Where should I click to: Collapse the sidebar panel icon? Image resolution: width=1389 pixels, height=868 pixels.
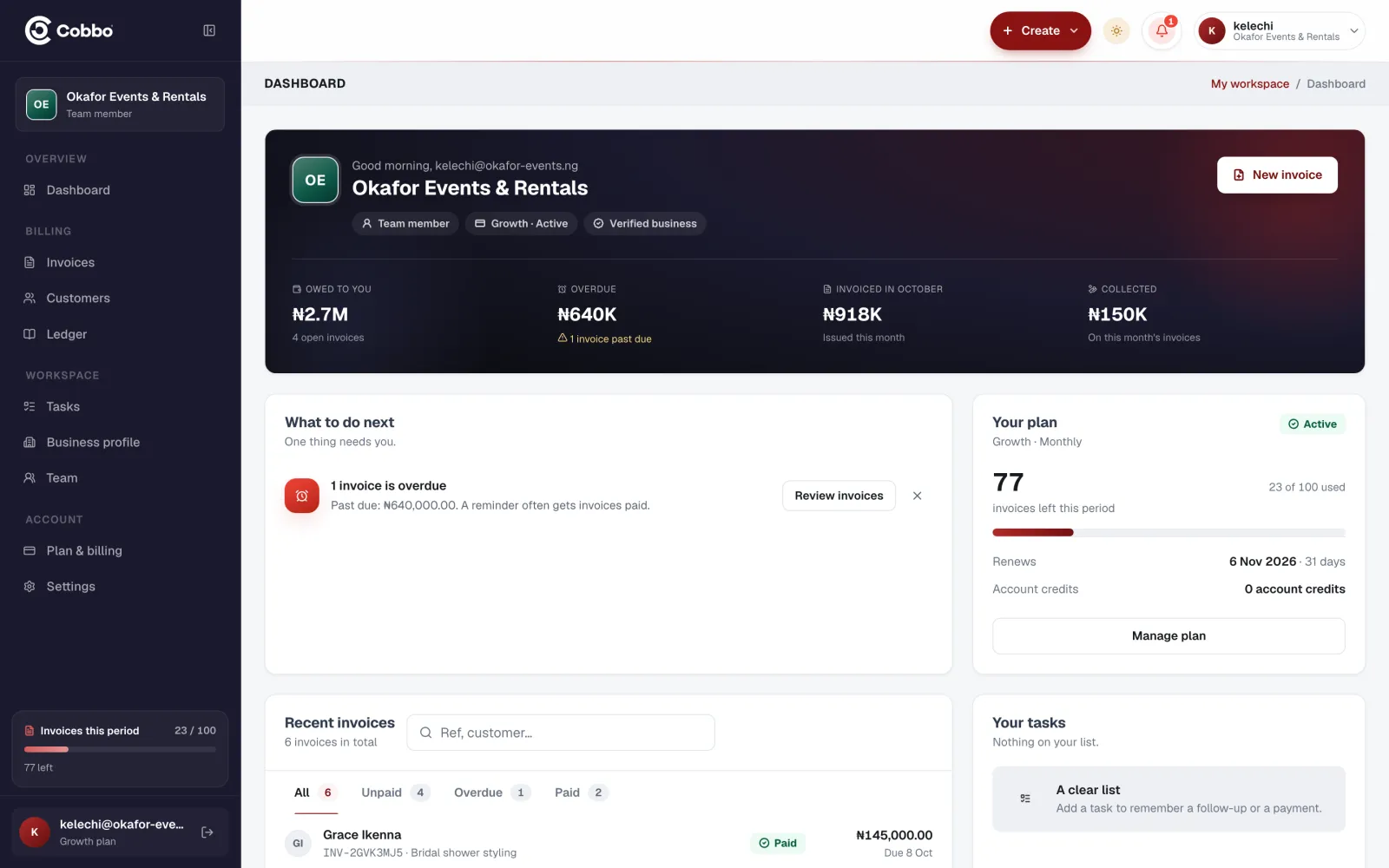coord(209,30)
